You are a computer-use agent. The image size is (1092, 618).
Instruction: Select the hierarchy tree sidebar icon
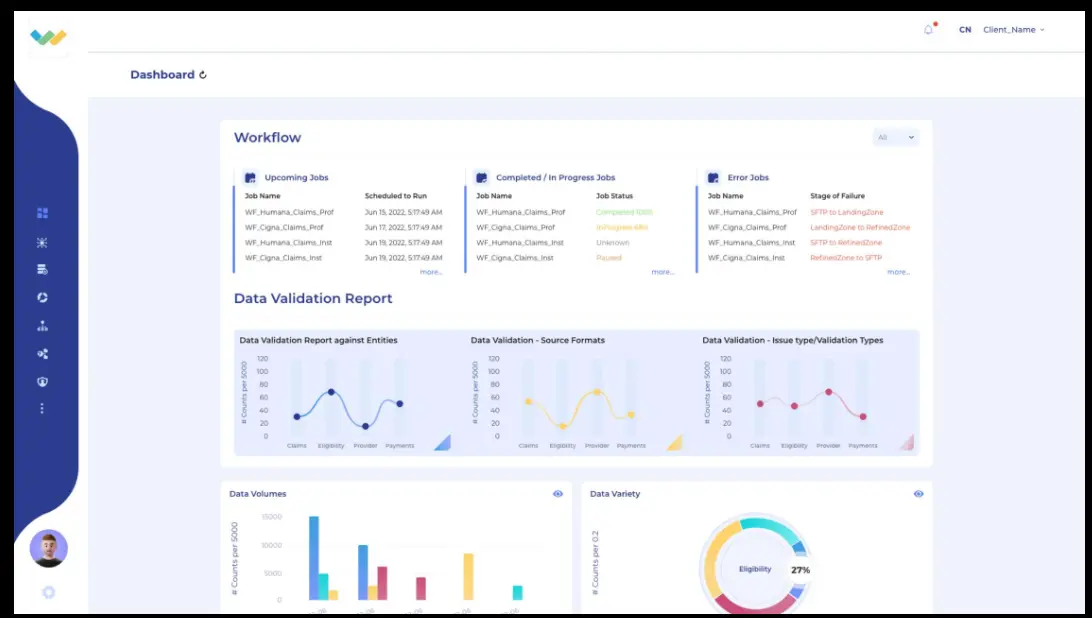tap(42, 325)
